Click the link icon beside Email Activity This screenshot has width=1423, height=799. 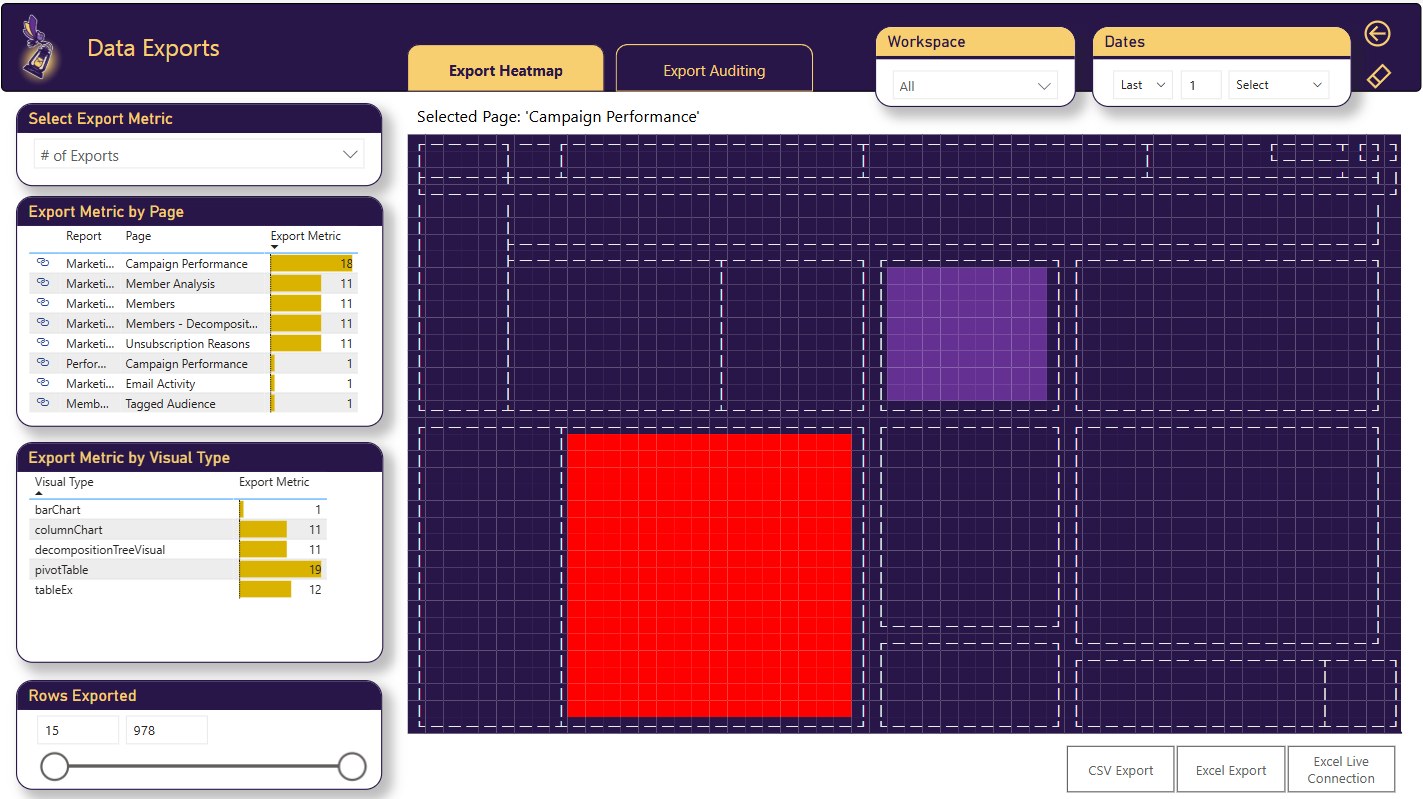pyautogui.click(x=41, y=383)
